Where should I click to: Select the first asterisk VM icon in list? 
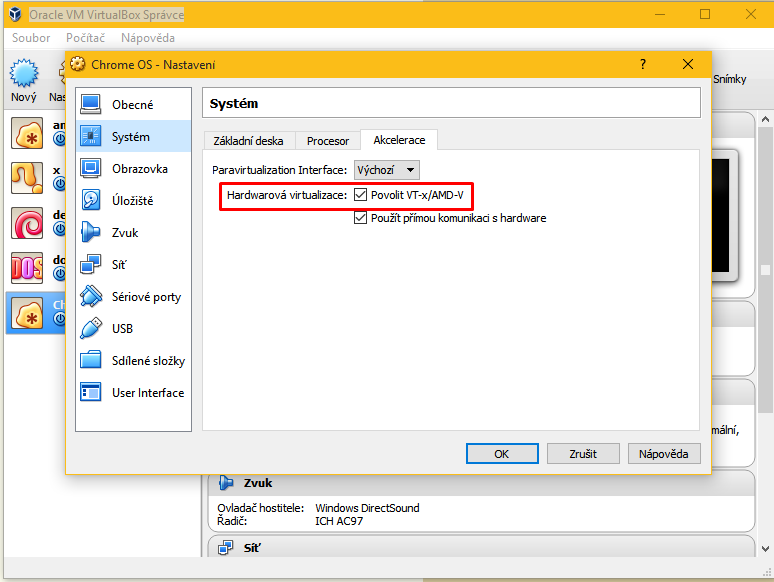point(27,133)
